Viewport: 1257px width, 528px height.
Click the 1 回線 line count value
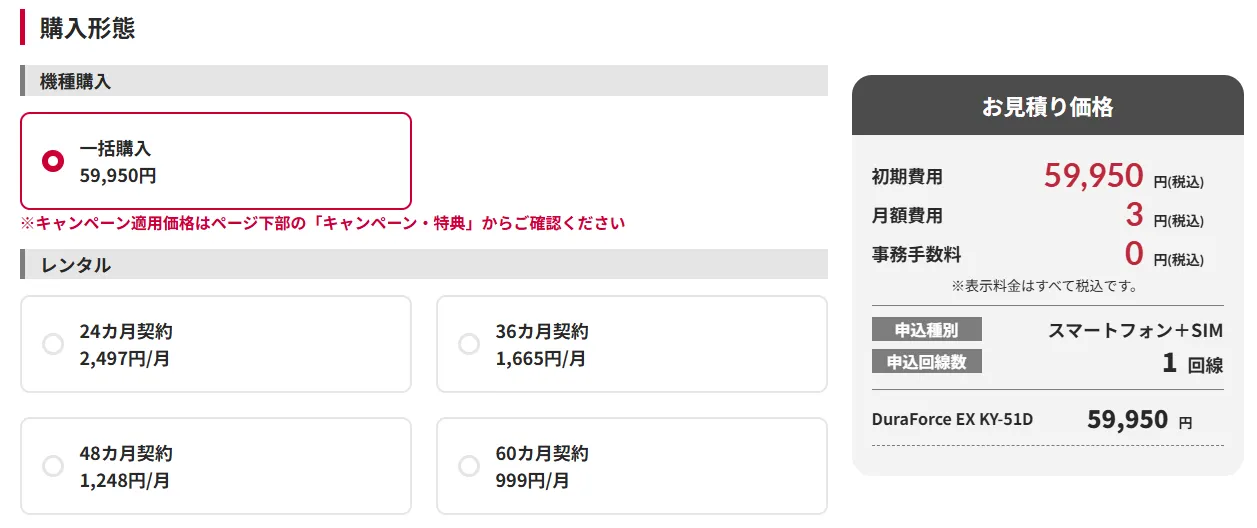[x=1192, y=363]
